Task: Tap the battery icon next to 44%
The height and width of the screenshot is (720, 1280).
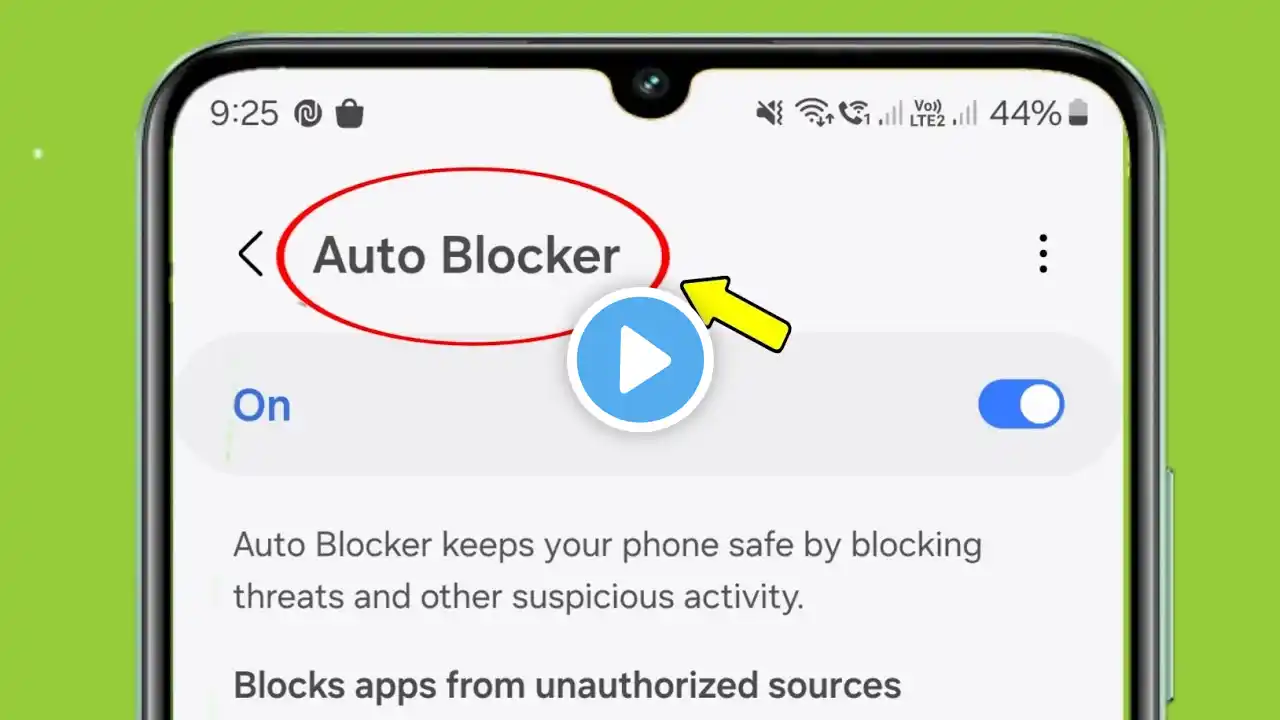Action: pyautogui.click(x=1077, y=113)
